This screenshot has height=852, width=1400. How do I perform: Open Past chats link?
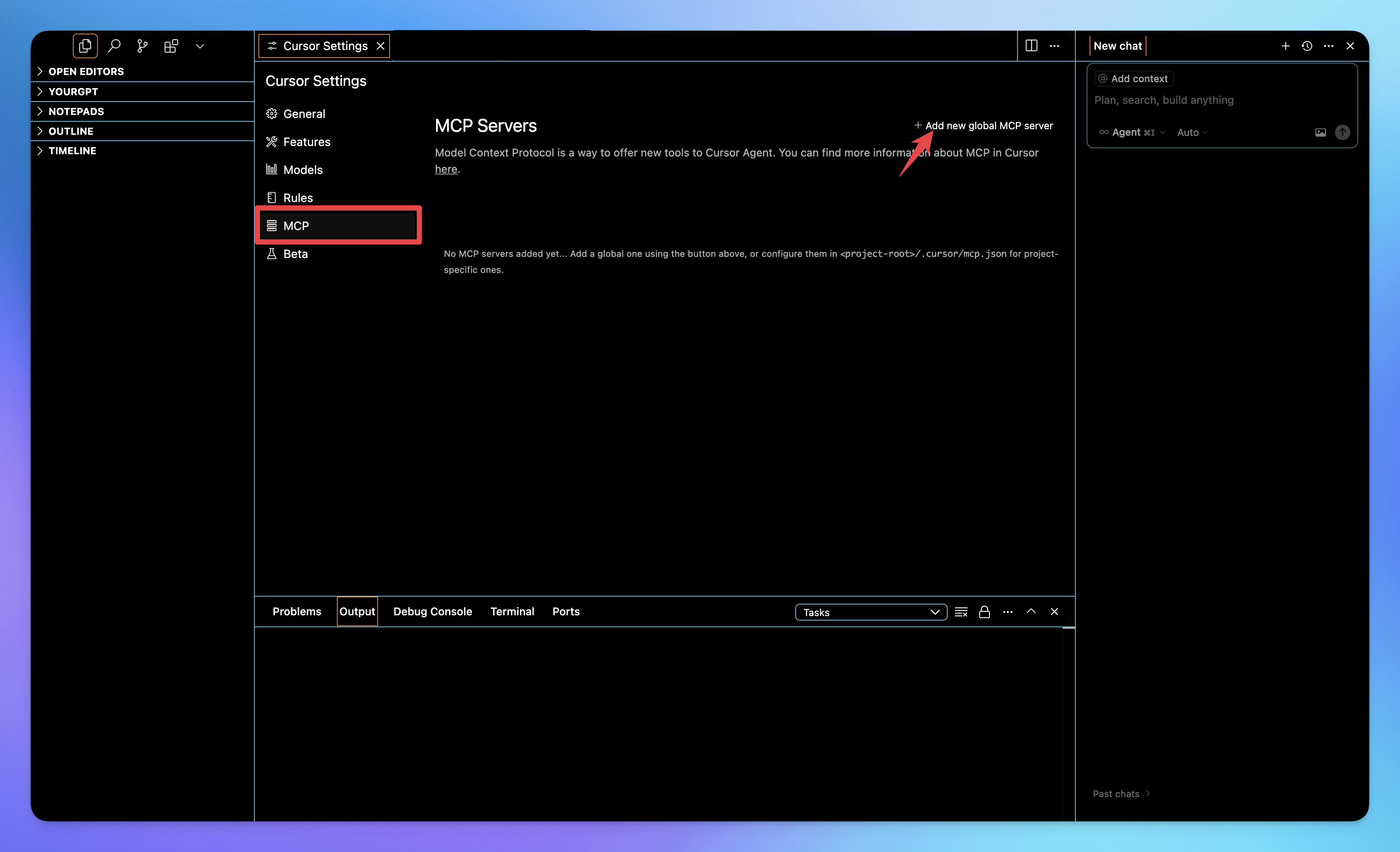pos(1121,793)
